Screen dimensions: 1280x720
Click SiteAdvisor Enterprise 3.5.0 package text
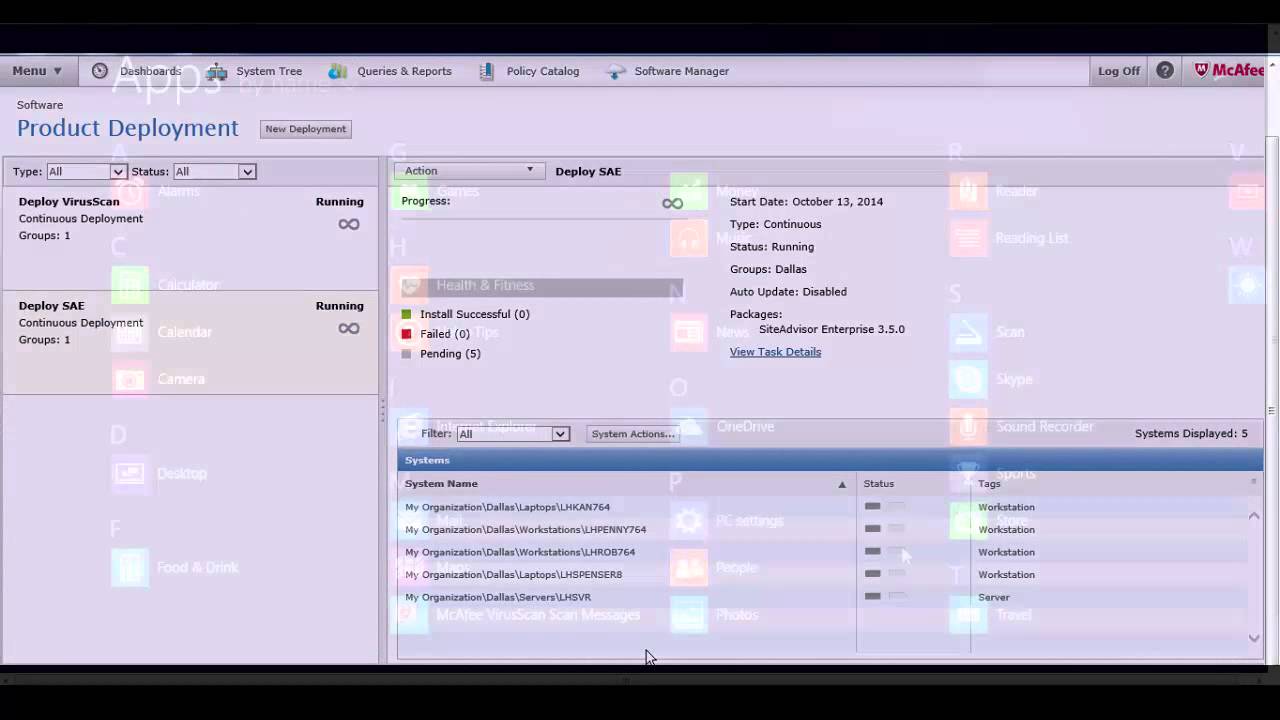[831, 329]
